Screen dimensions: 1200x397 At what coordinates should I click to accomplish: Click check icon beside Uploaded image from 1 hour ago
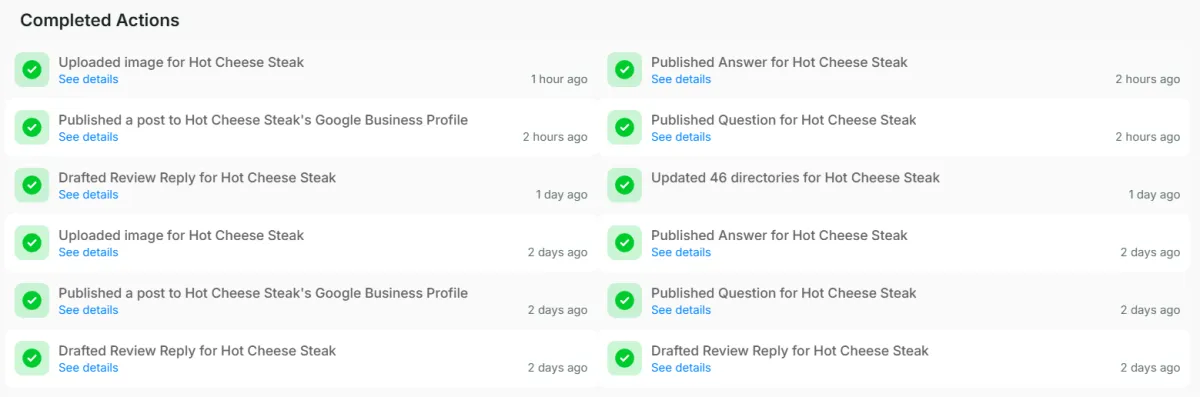tap(32, 69)
